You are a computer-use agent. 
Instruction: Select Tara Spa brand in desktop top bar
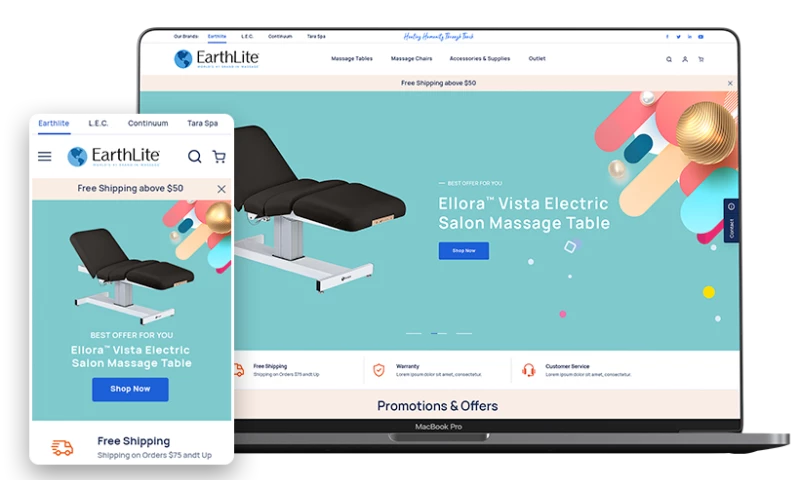(316, 37)
